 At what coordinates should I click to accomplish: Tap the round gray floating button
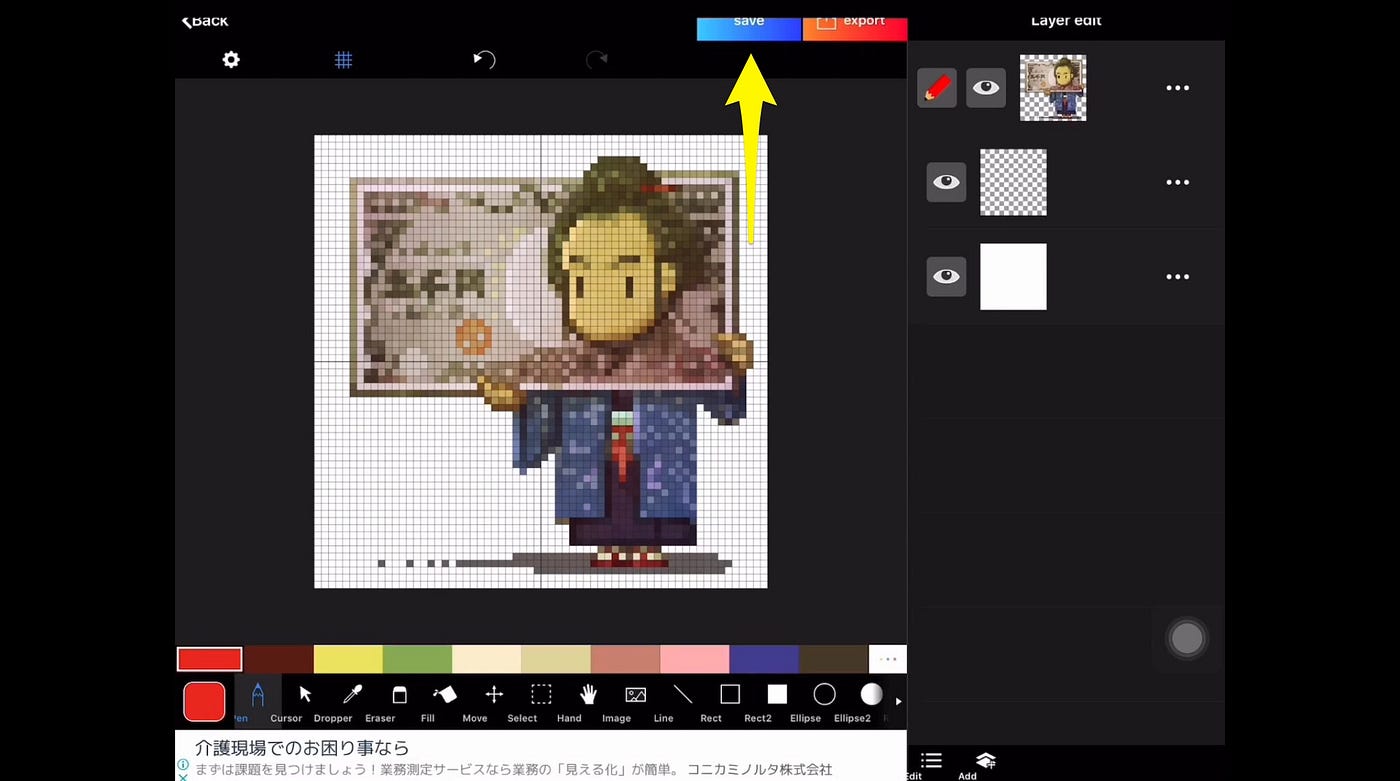(x=1187, y=638)
